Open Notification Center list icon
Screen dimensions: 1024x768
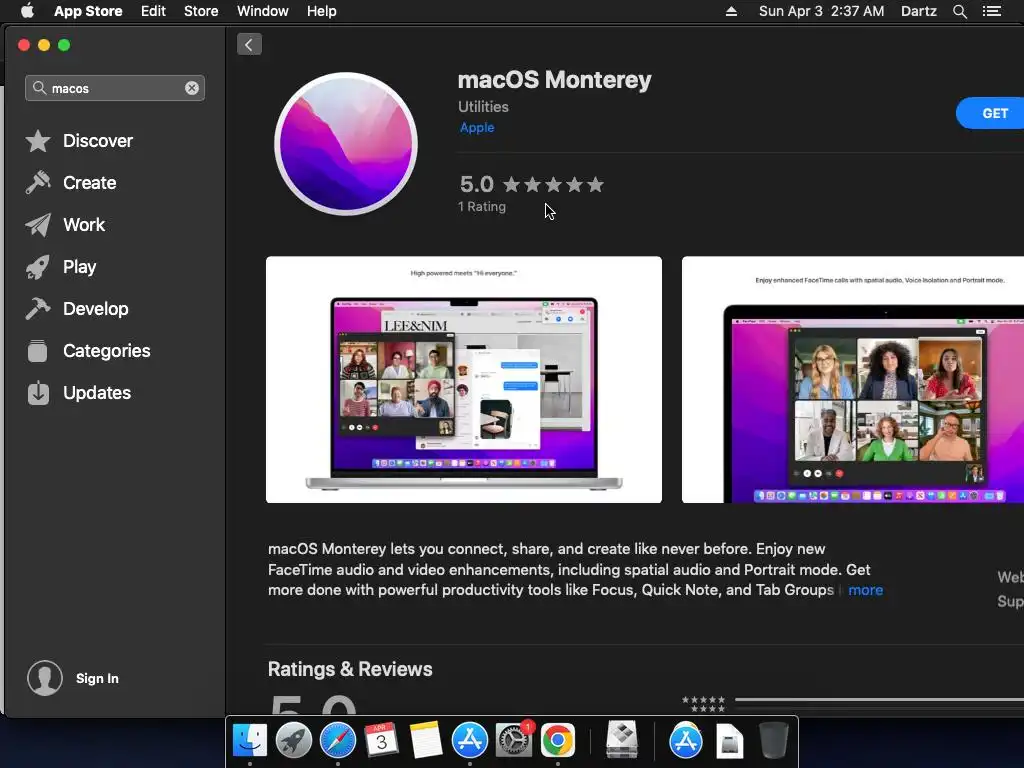point(992,11)
